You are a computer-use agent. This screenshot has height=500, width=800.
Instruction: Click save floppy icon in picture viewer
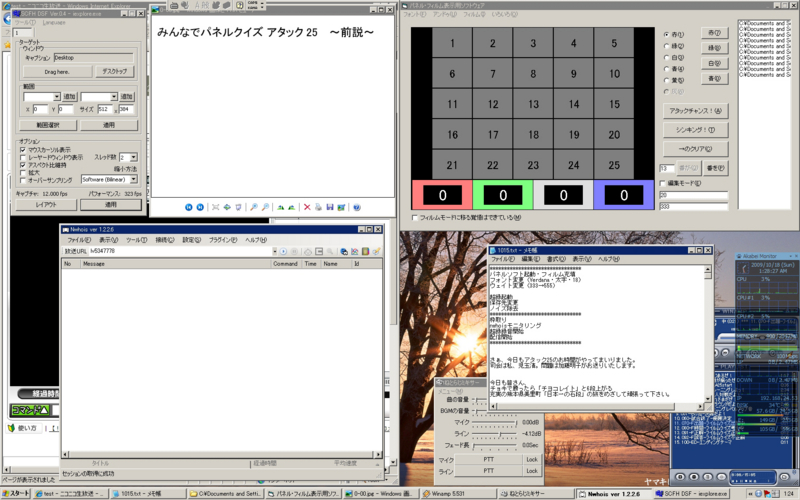[x=330, y=207]
